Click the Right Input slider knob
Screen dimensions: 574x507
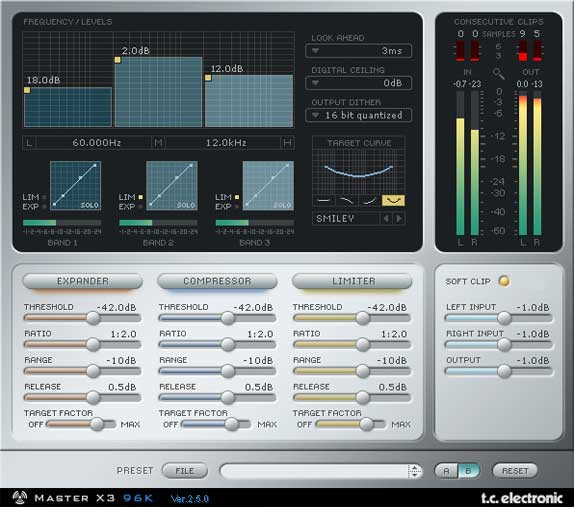[504, 344]
